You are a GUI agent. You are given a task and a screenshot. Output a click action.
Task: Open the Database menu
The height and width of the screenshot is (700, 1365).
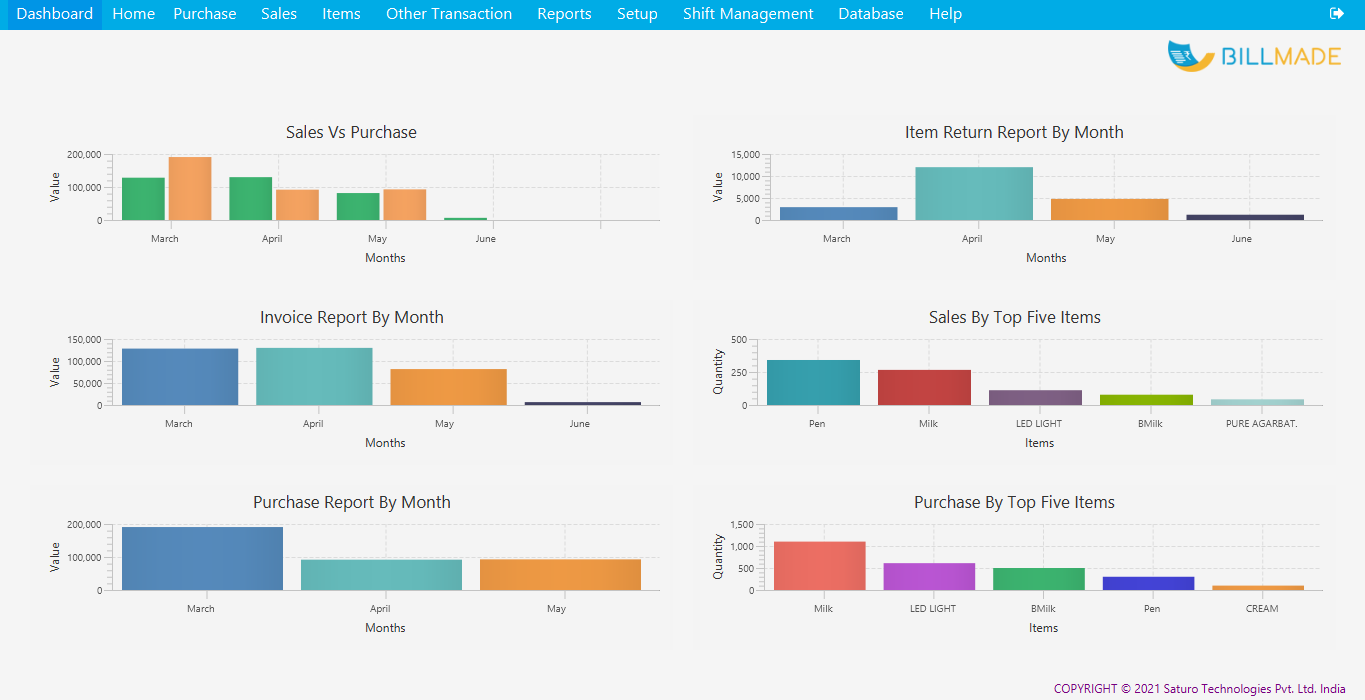pos(870,14)
